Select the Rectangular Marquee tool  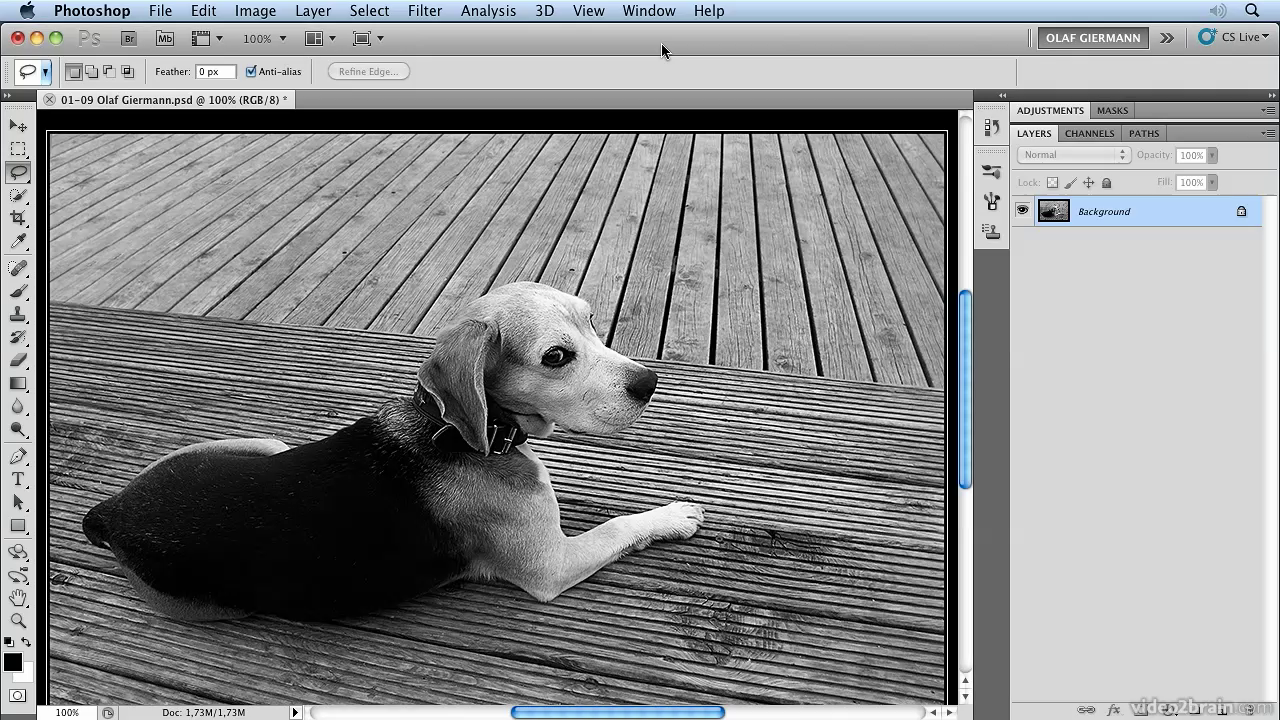pyautogui.click(x=18, y=149)
